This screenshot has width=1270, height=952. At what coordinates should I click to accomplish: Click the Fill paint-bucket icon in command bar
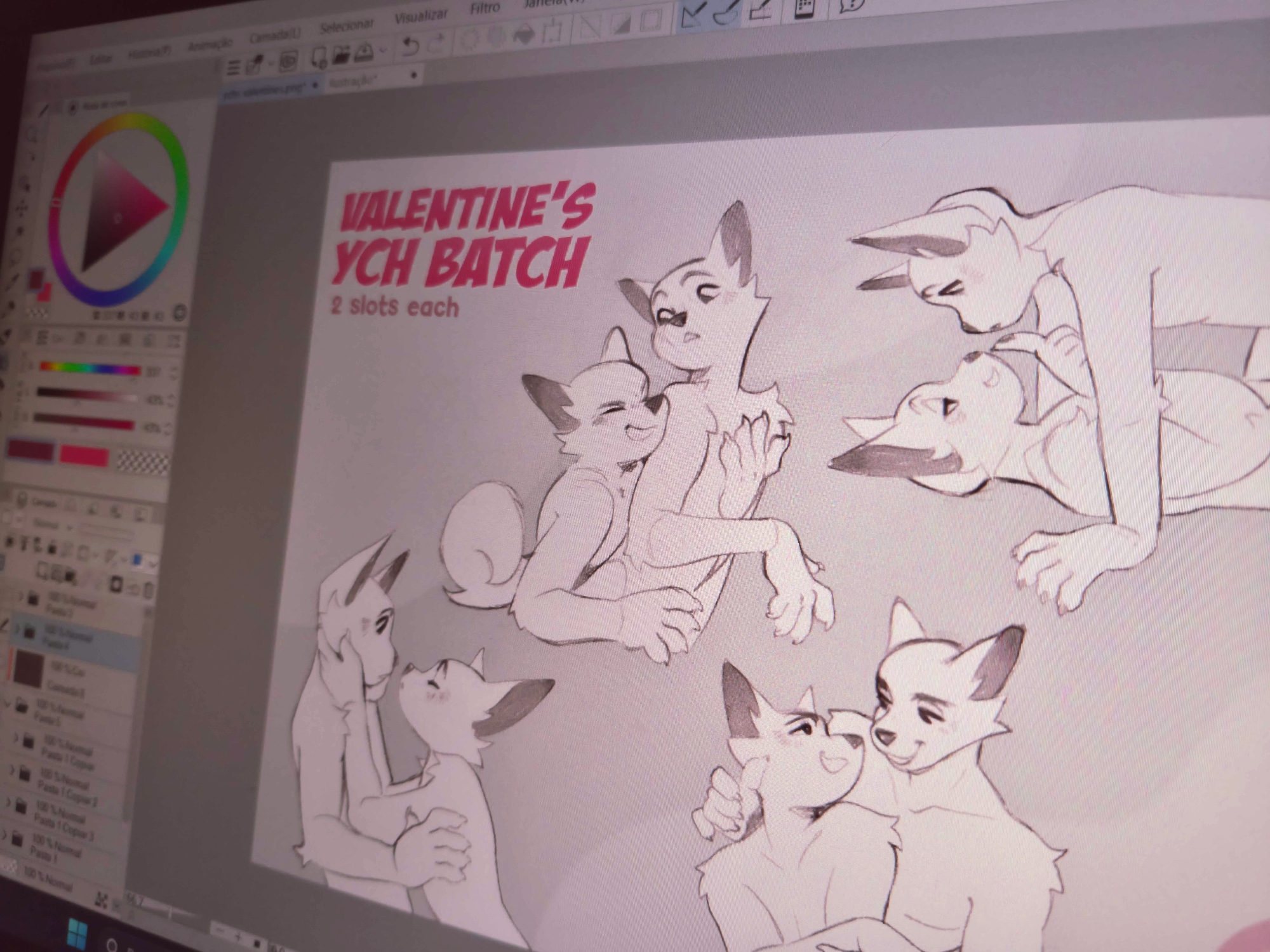click(523, 34)
